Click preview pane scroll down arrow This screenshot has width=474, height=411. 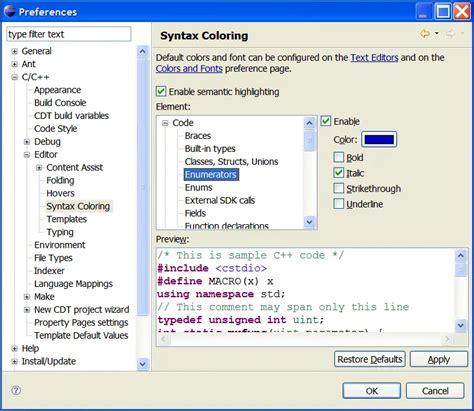(x=461, y=325)
